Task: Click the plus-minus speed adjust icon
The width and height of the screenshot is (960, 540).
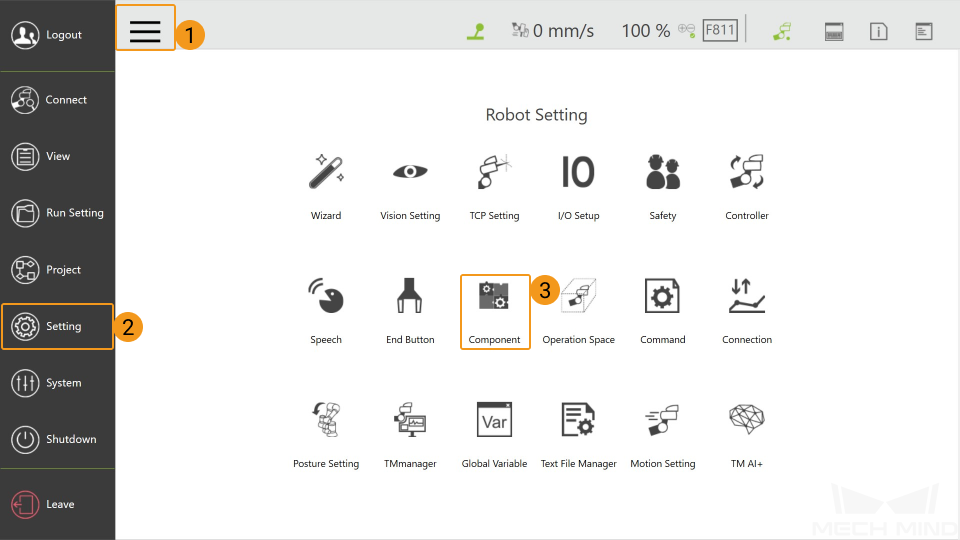Action: point(687,31)
